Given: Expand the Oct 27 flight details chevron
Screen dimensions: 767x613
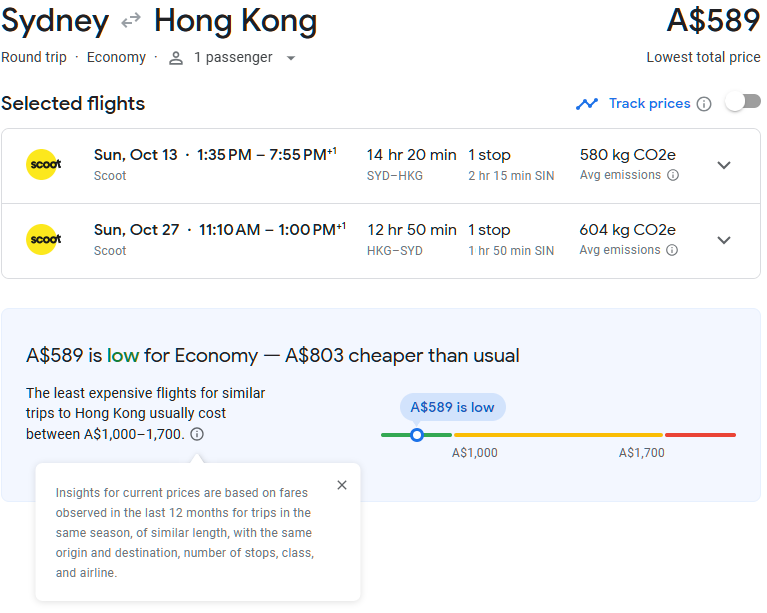Looking at the screenshot, I should point(724,240).
